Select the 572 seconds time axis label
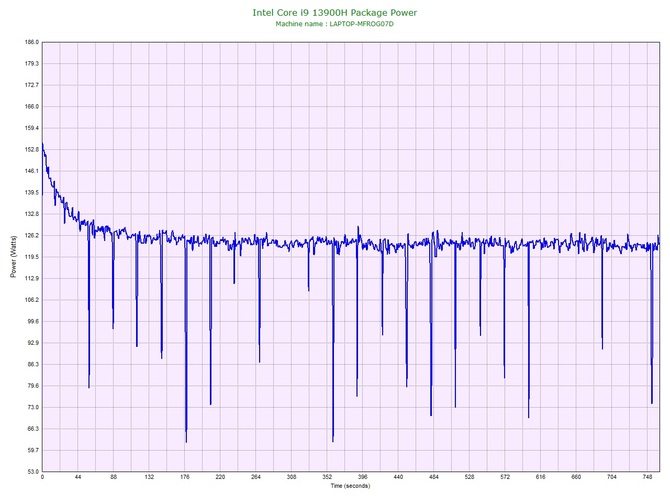This screenshot has height=503, width=670. click(505, 477)
